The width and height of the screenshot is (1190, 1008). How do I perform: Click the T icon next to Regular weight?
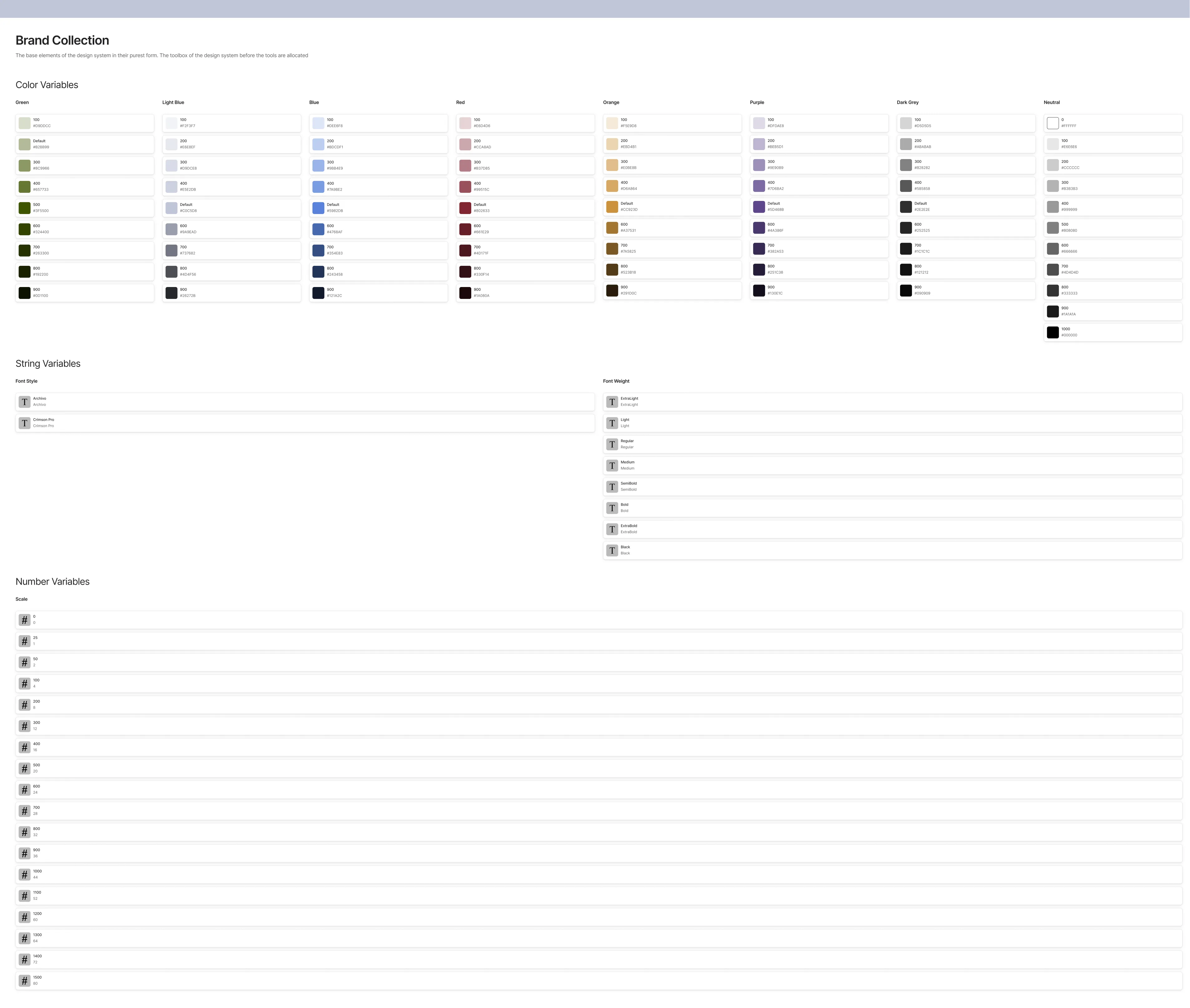[612, 444]
